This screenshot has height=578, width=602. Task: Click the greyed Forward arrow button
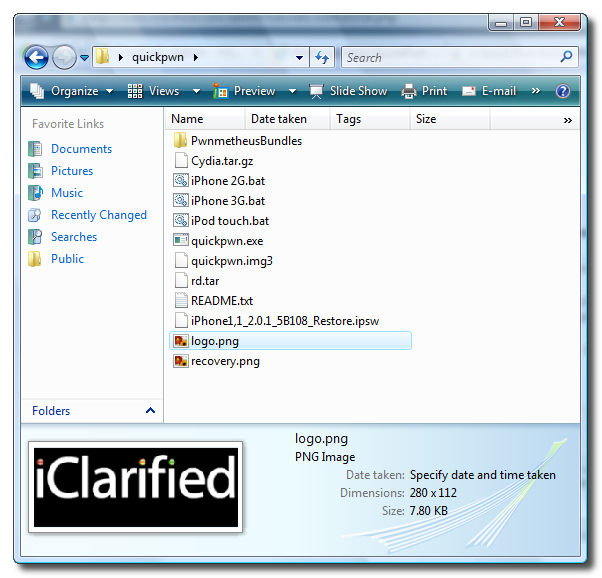pyautogui.click(x=64, y=58)
